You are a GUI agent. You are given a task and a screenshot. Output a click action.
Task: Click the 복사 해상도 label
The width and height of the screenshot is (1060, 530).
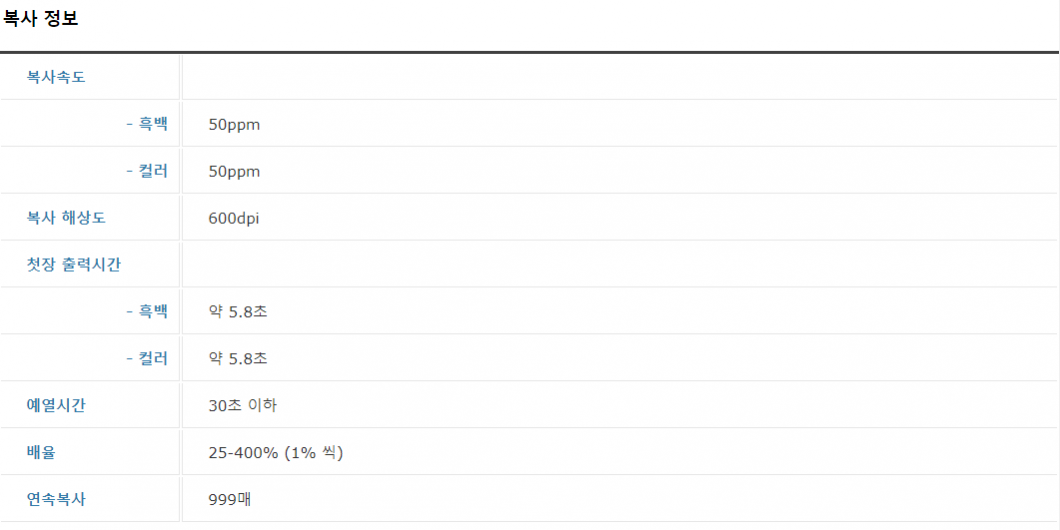66,218
